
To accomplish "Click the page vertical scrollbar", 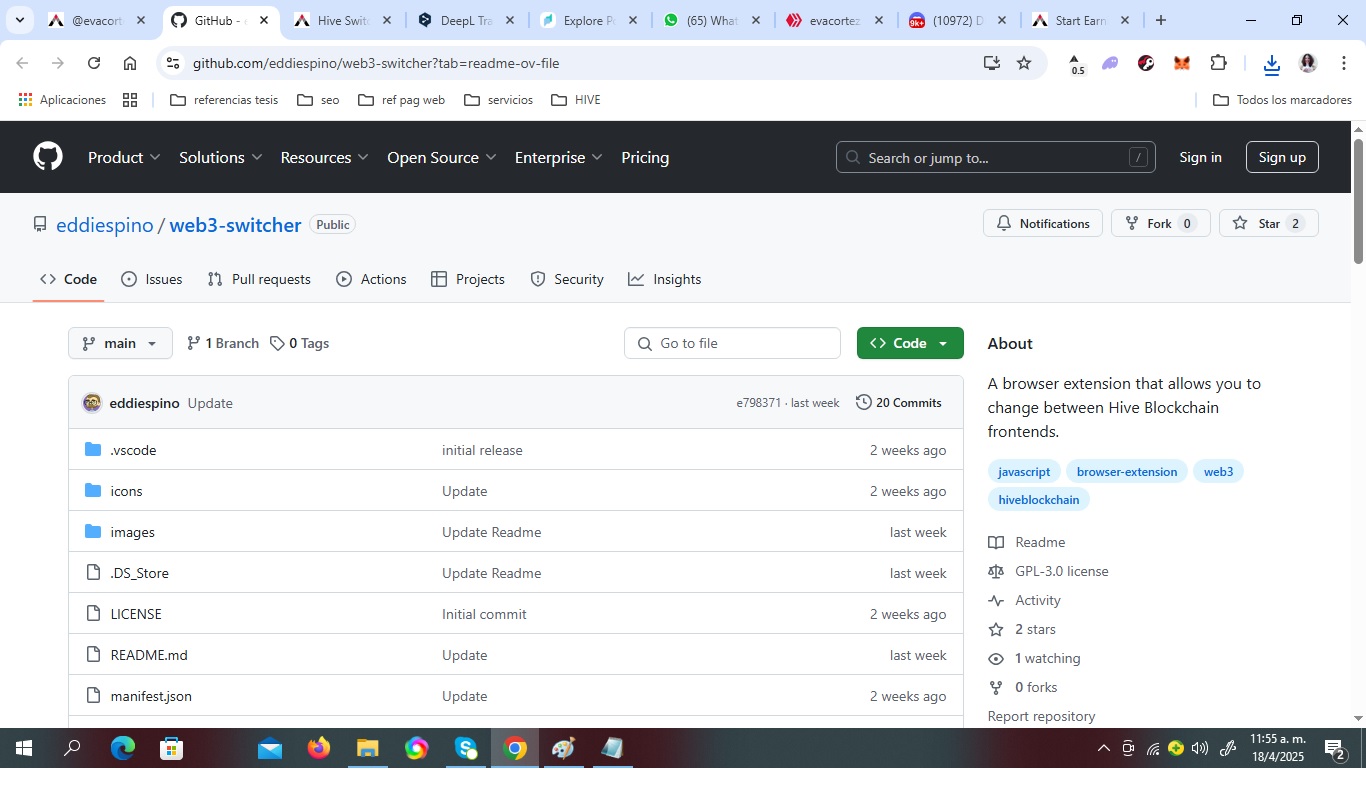I will (x=1358, y=200).
